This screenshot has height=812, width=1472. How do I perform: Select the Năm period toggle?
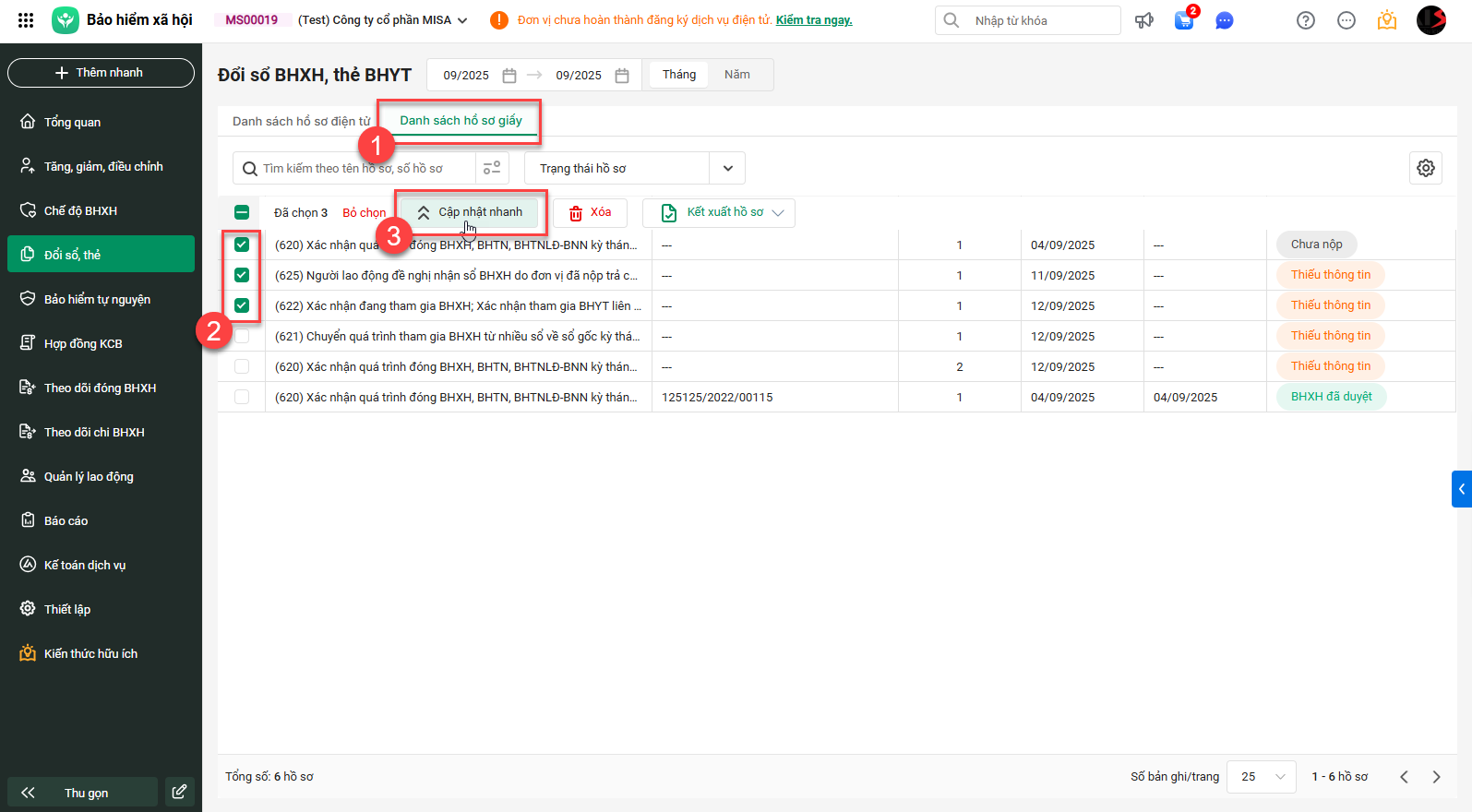[736, 75]
